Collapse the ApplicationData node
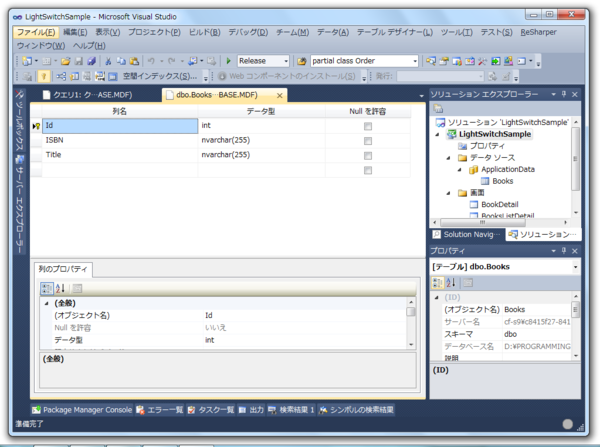The width and height of the screenshot is (600, 447). (x=460, y=170)
